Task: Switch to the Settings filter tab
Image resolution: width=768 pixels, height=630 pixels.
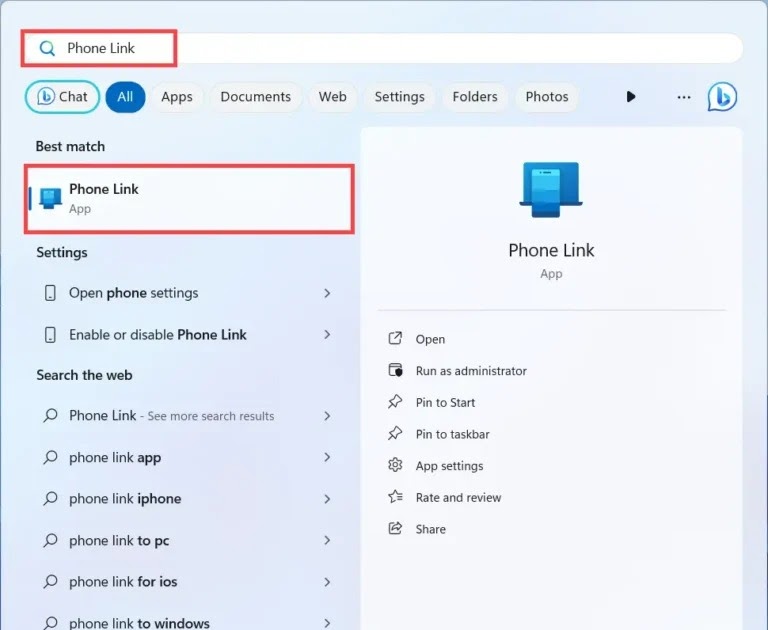Action: click(x=400, y=97)
